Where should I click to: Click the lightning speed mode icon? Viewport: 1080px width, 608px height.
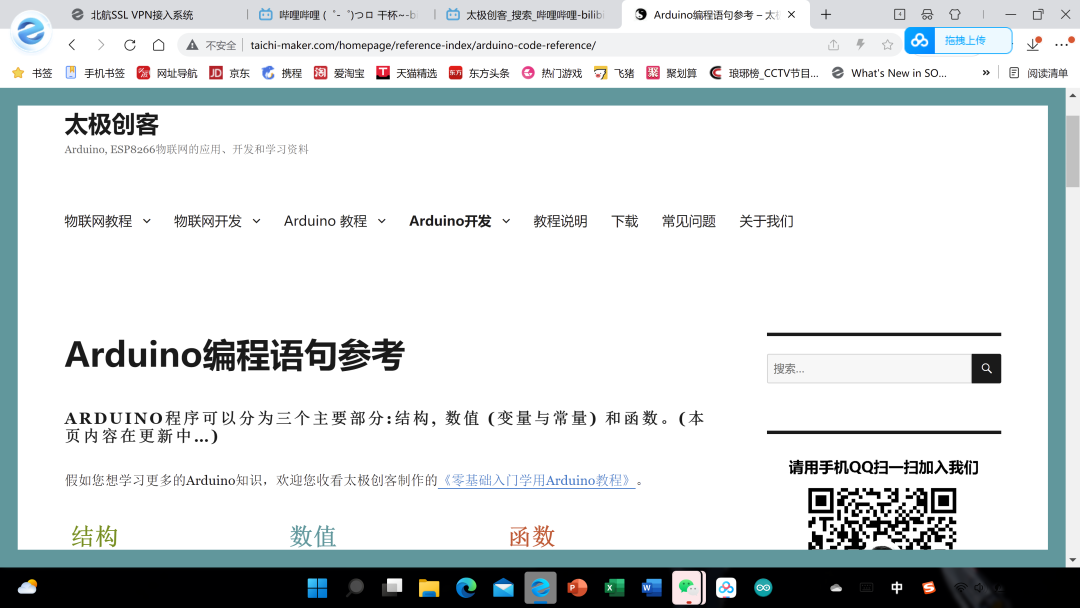click(860, 45)
